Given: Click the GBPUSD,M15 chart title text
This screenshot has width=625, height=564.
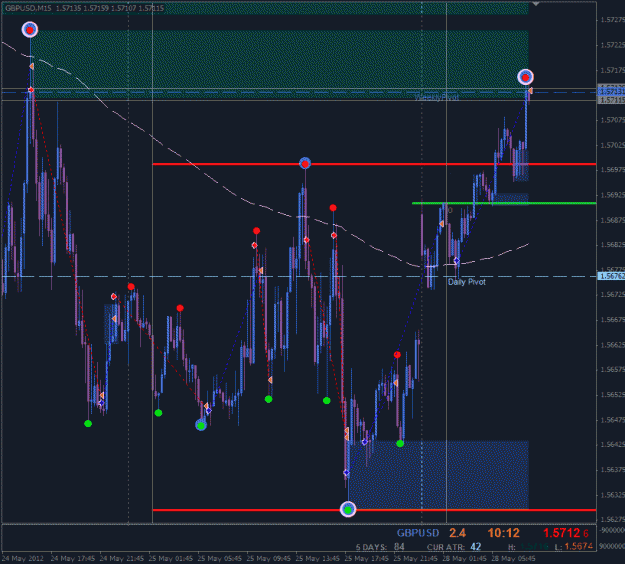Looking at the screenshot, I should tap(28, 8).
